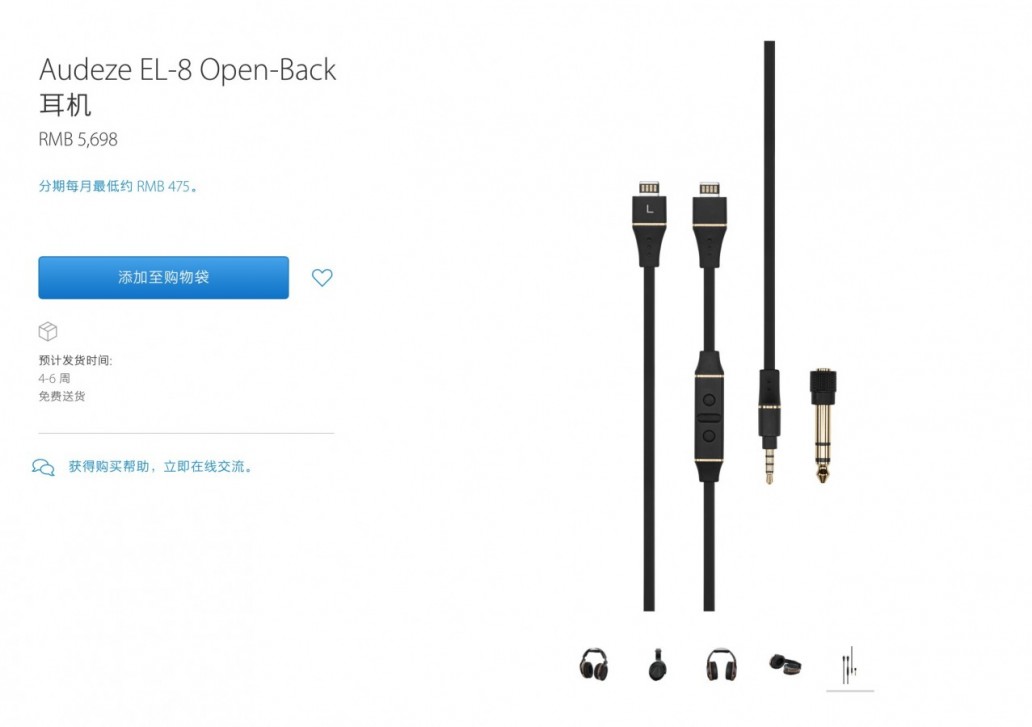Click the Audeze EL-8 Open-Back product title
Screen dimensions: 1032x727
click(188, 70)
